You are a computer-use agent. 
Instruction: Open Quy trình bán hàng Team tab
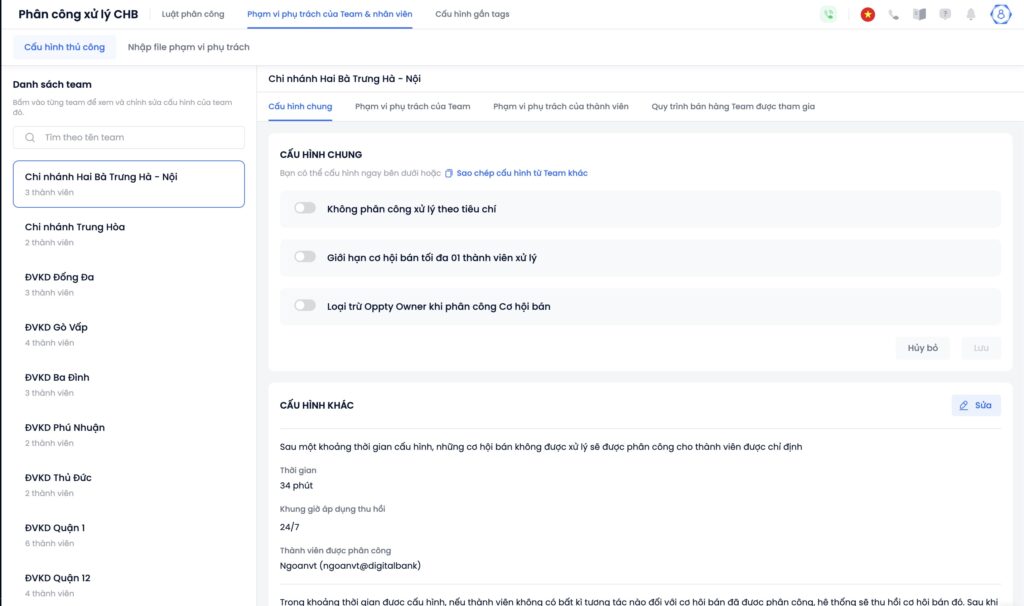point(732,106)
